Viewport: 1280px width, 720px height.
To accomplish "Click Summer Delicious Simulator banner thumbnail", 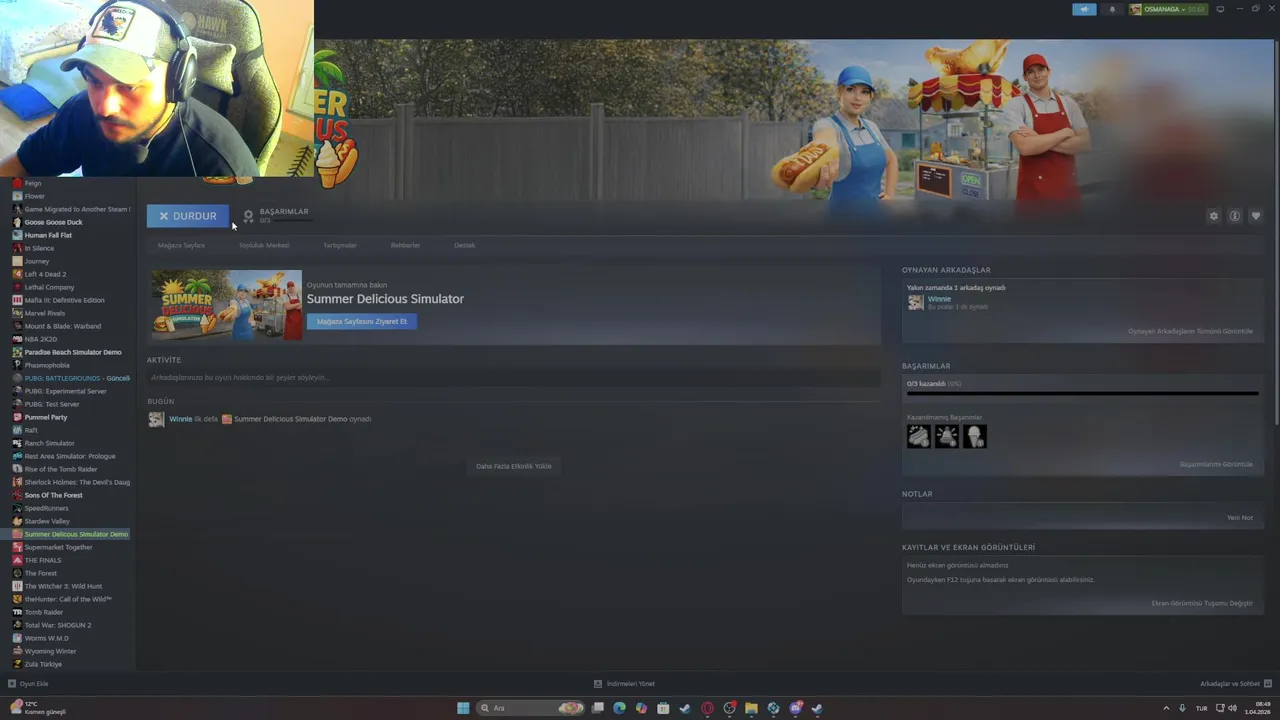I will tap(226, 305).
